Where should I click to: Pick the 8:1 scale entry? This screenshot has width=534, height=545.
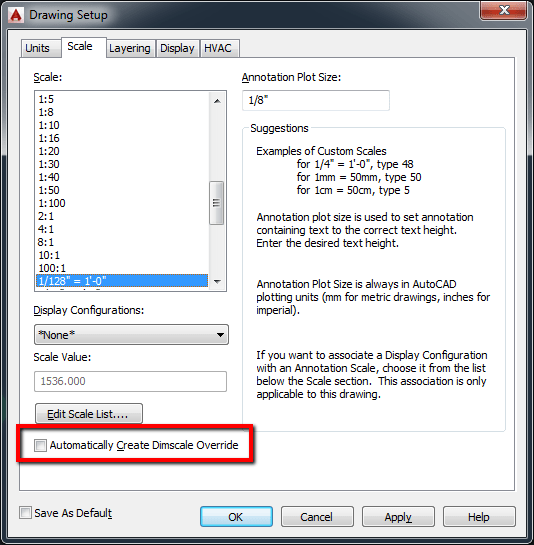pos(122,242)
